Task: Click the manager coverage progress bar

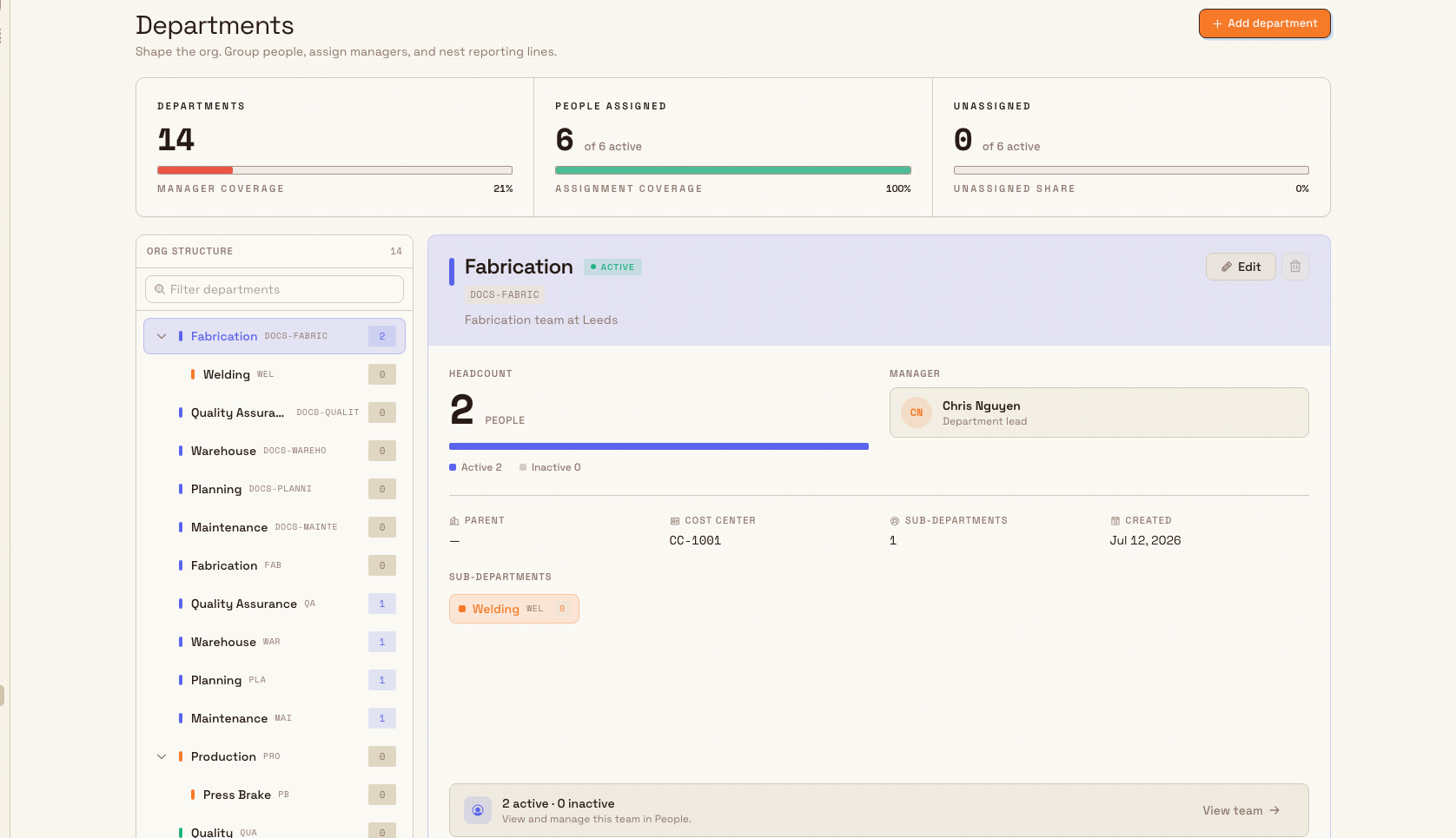Action: point(334,170)
